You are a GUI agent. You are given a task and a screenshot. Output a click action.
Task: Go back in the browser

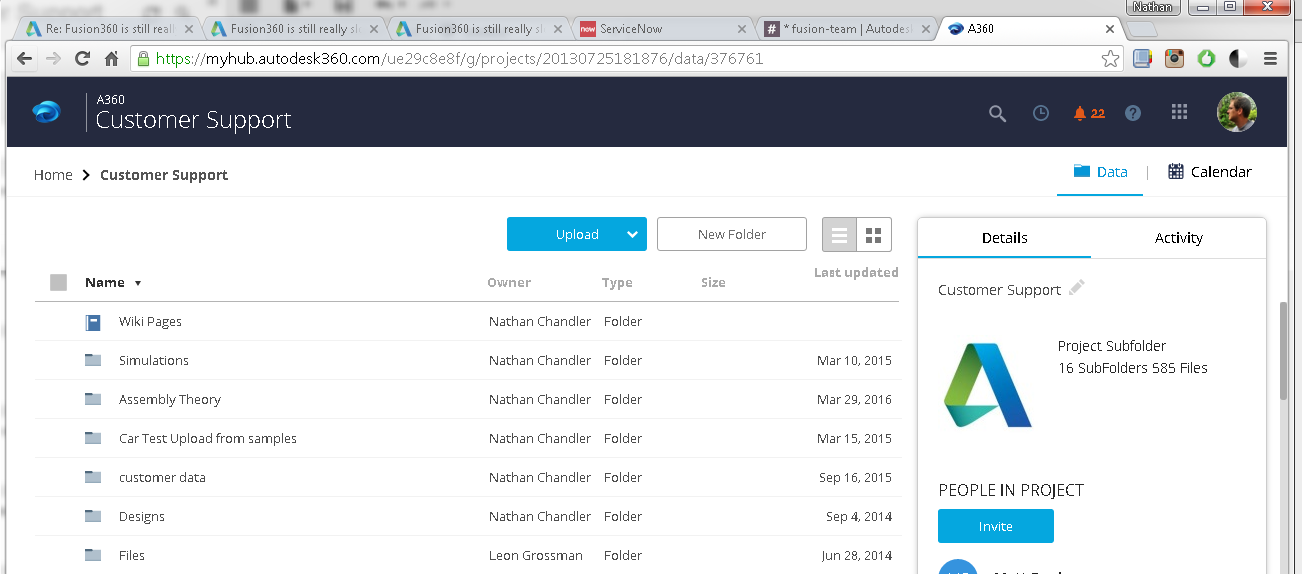tap(25, 59)
